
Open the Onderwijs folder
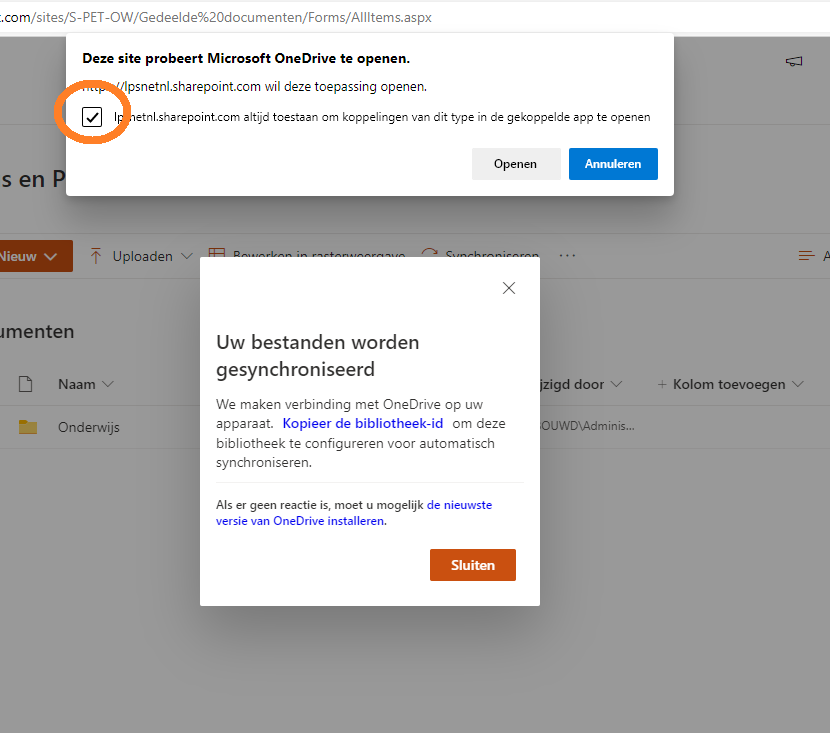tap(88, 427)
